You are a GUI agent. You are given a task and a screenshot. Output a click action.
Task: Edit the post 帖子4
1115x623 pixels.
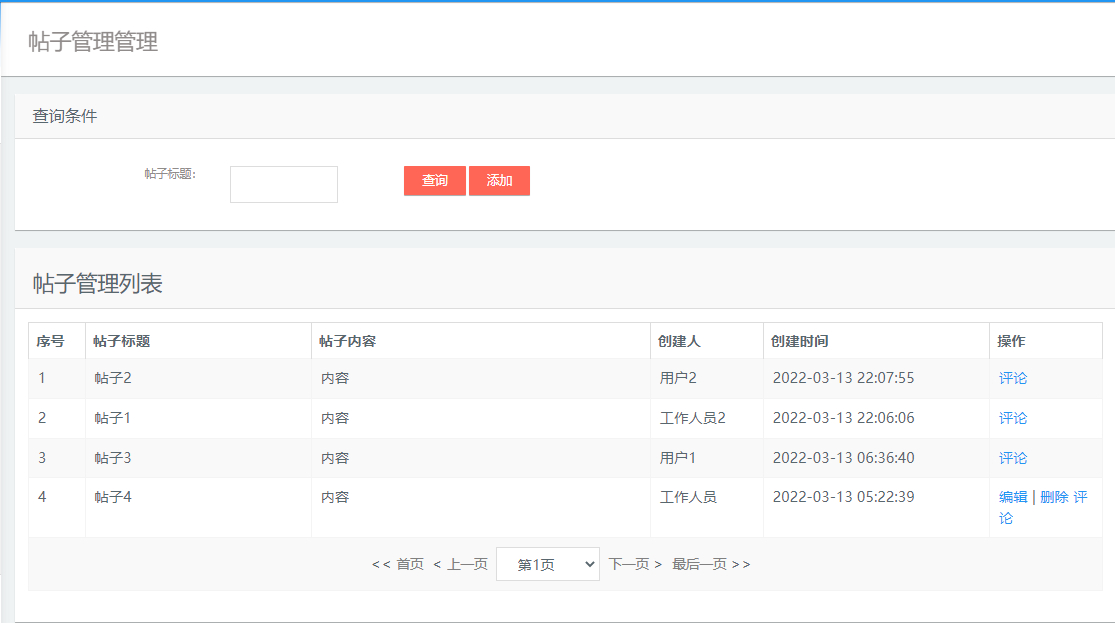1012,497
